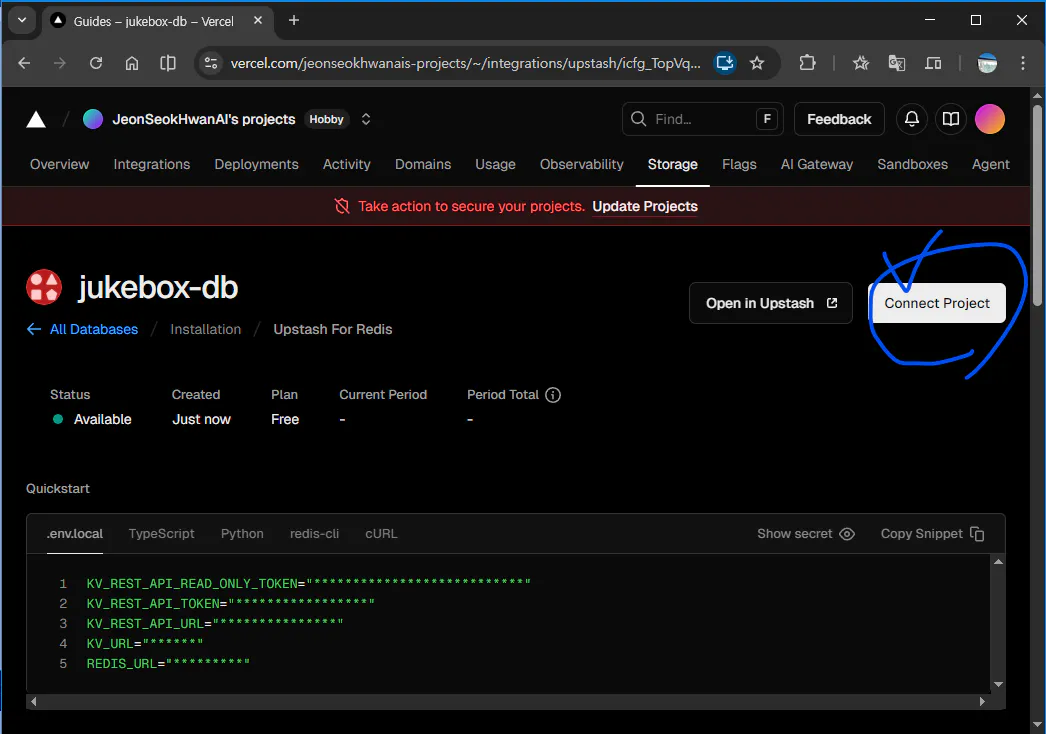Click the browser reload button
Image resolution: width=1046 pixels, height=734 pixels.
96,63
